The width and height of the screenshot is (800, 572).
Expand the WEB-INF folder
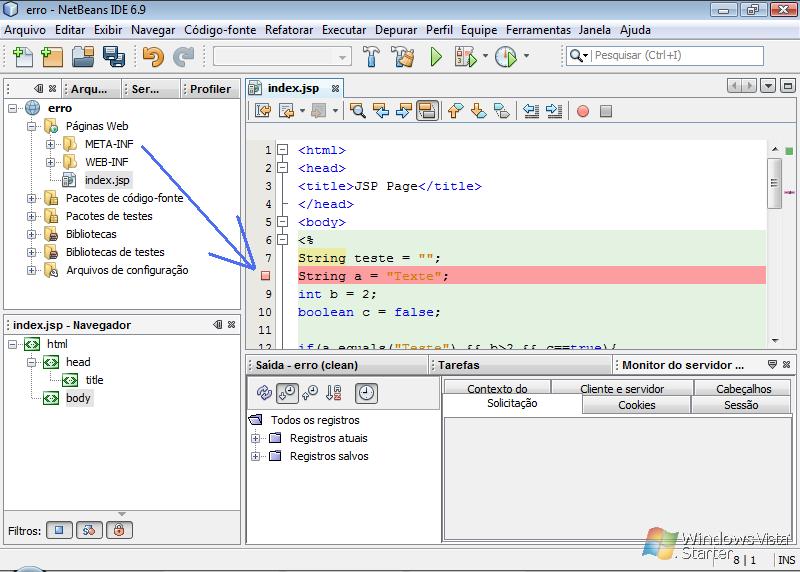[51, 162]
